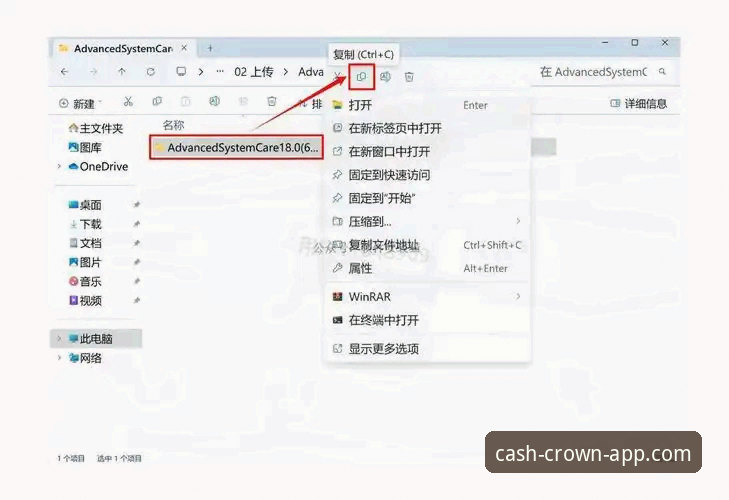729x500 pixels.
Task: Open 文档 in sidebar
Action: click(85, 243)
